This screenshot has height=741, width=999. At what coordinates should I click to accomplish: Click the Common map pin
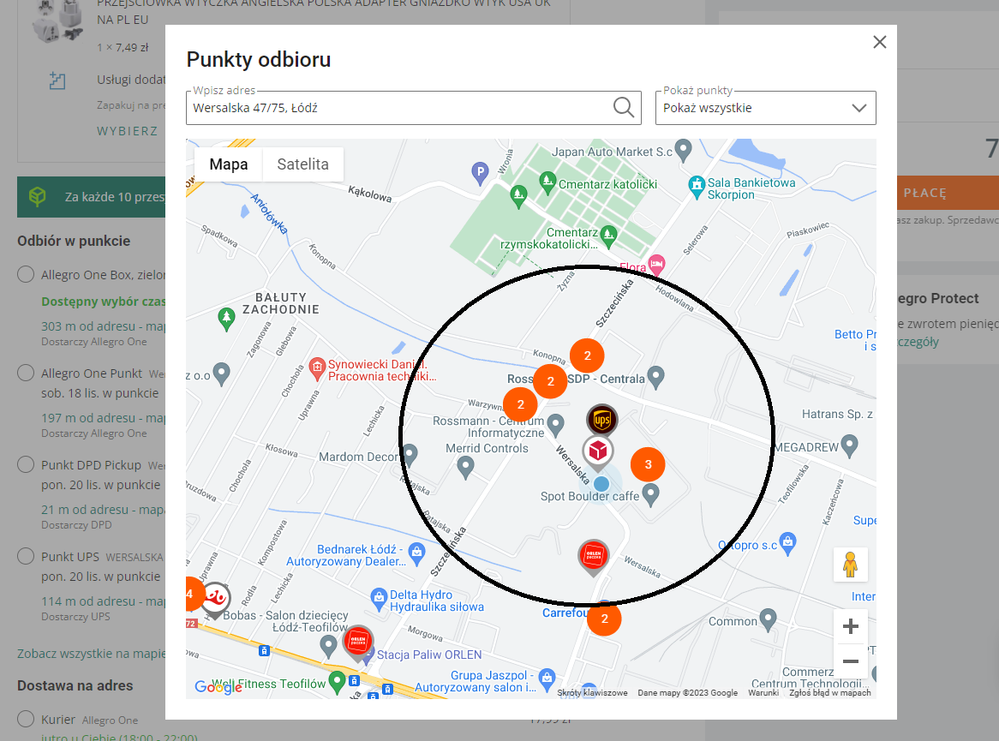pyautogui.click(x=768, y=620)
